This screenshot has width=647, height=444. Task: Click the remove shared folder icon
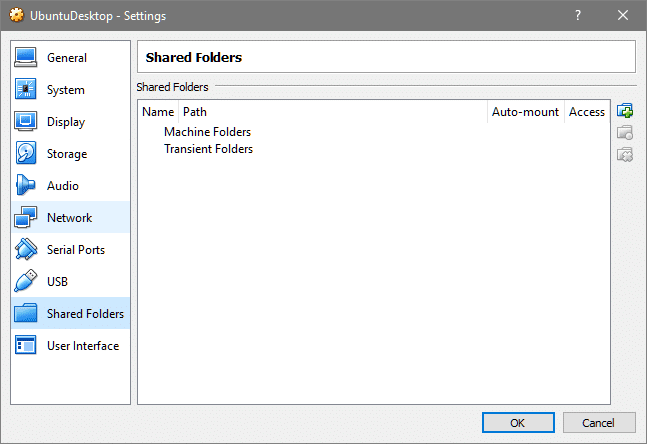pyautogui.click(x=625, y=154)
